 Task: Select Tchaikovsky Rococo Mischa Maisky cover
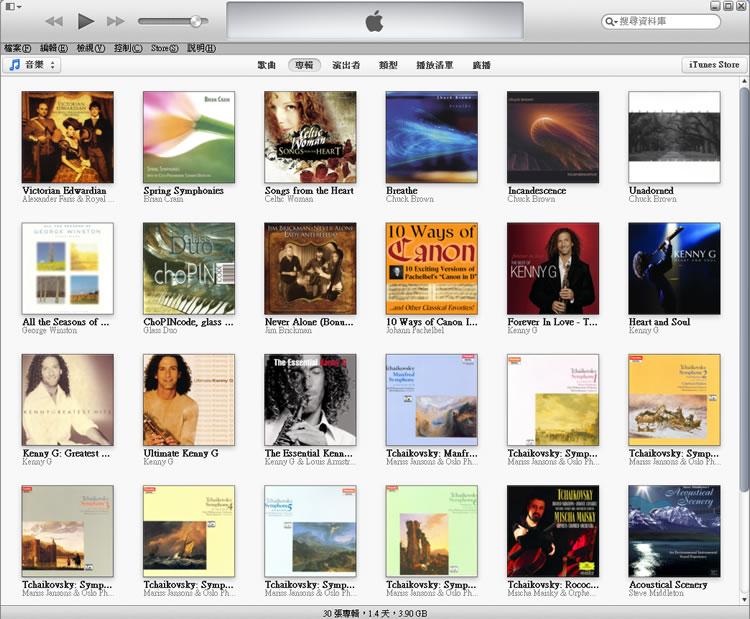click(553, 531)
